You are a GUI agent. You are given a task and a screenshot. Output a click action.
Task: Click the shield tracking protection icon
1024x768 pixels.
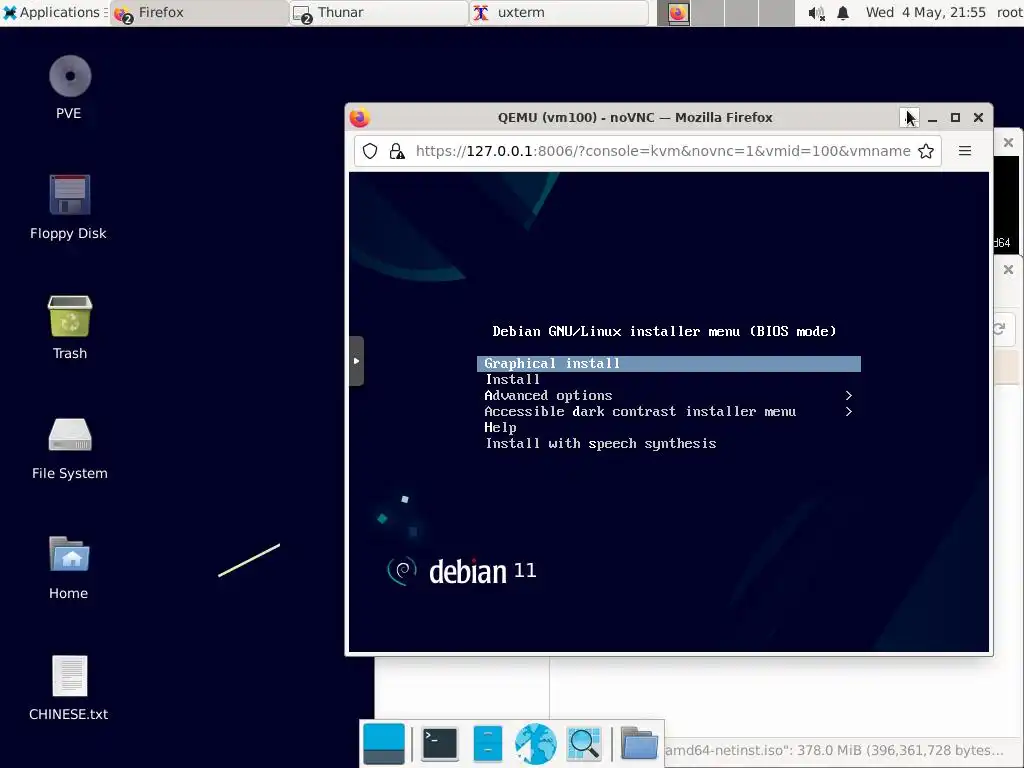click(370, 152)
